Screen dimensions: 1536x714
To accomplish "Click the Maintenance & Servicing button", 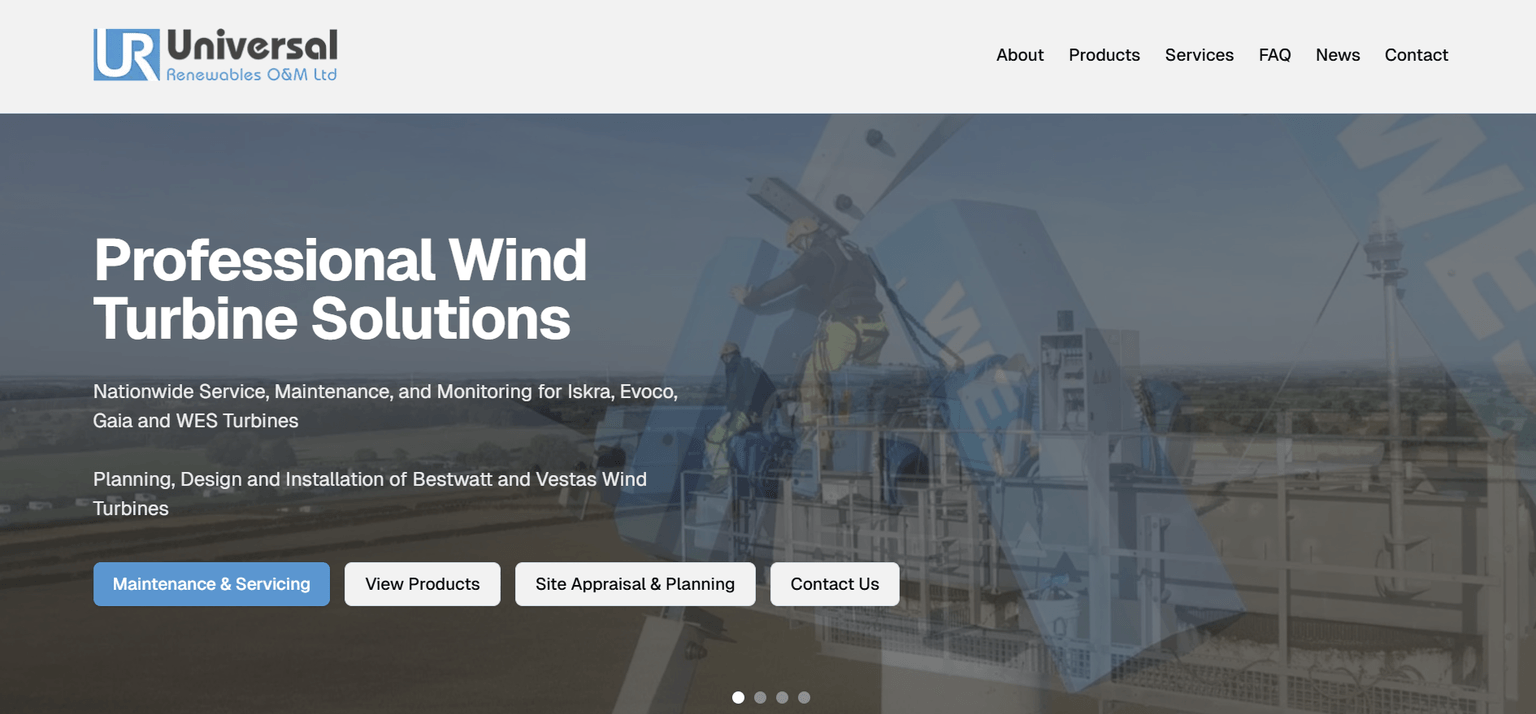I will [211, 583].
